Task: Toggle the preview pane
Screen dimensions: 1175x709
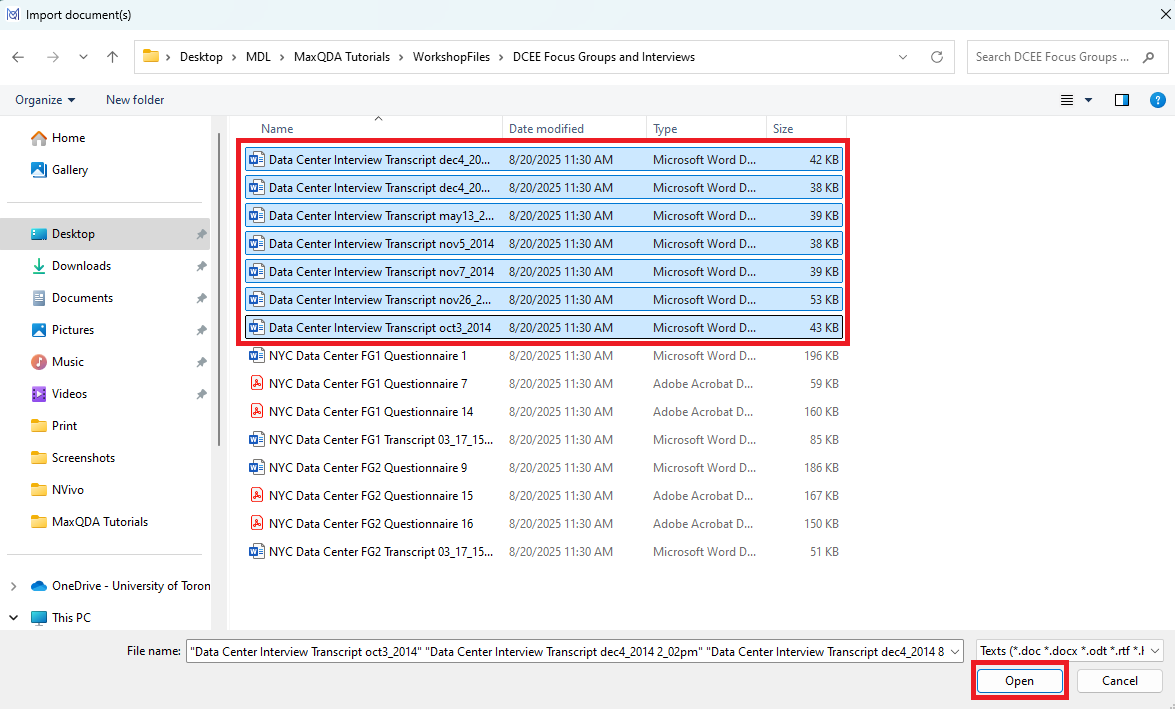Action: [1122, 100]
